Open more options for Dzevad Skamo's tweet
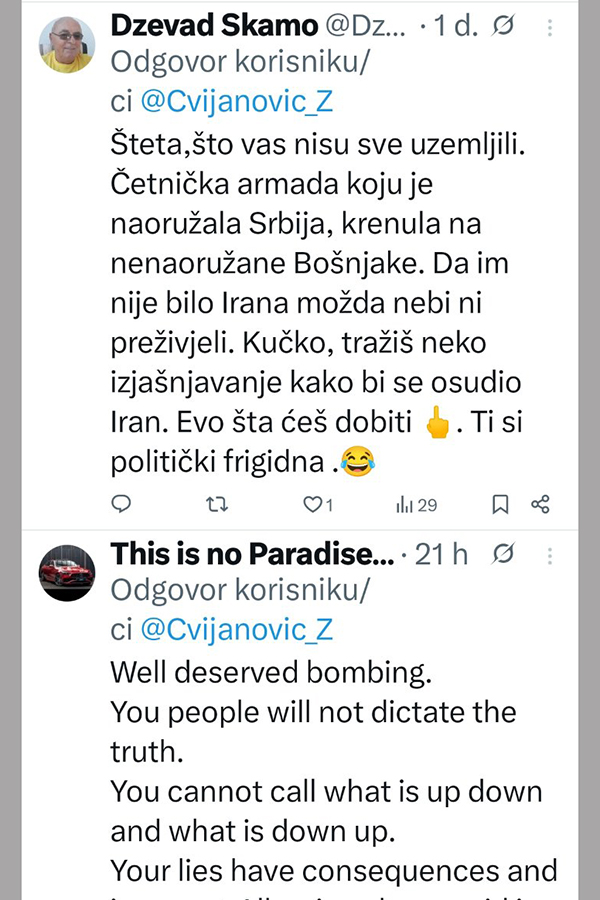This screenshot has width=600, height=900. coord(549,24)
